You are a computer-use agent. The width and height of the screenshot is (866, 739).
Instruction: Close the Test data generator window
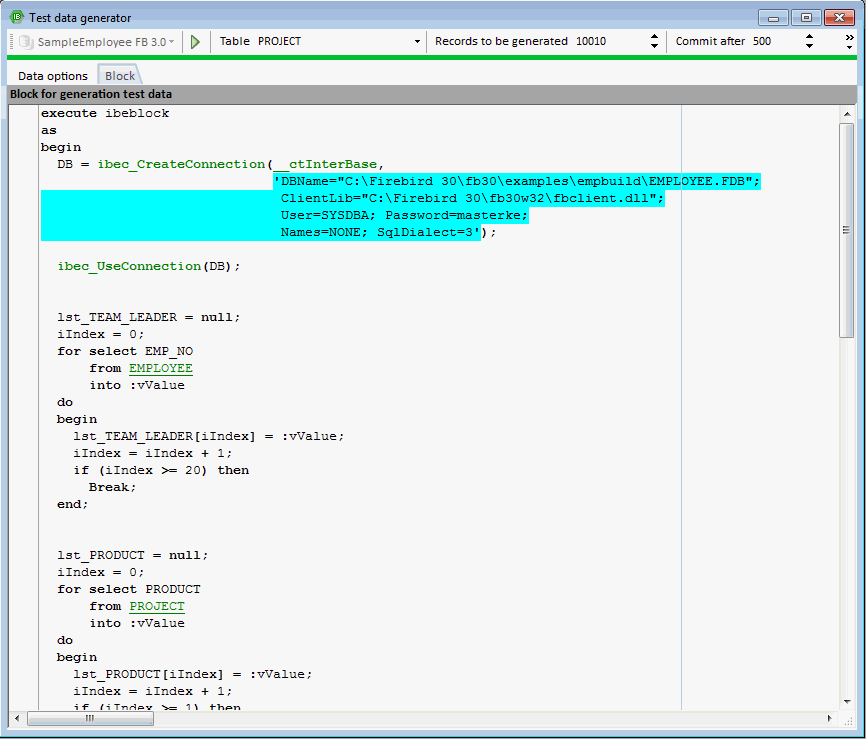click(839, 18)
